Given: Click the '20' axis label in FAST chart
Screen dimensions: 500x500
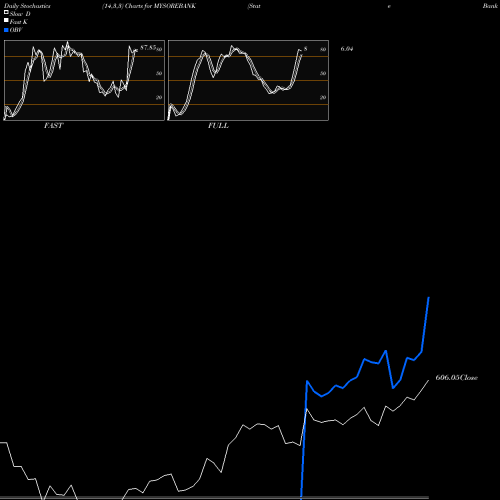Looking at the screenshot, I should [159, 97].
